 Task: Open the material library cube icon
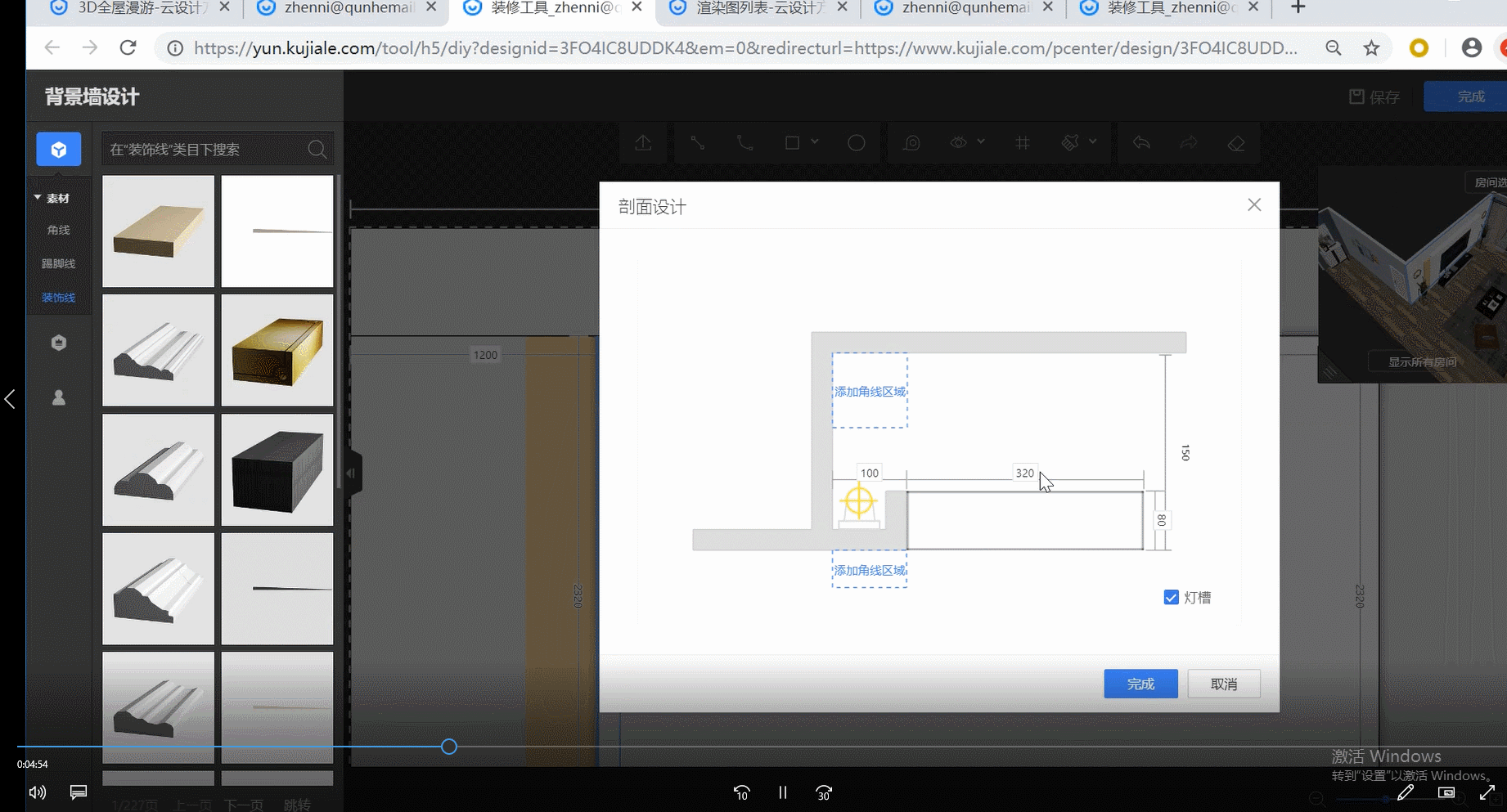59,150
